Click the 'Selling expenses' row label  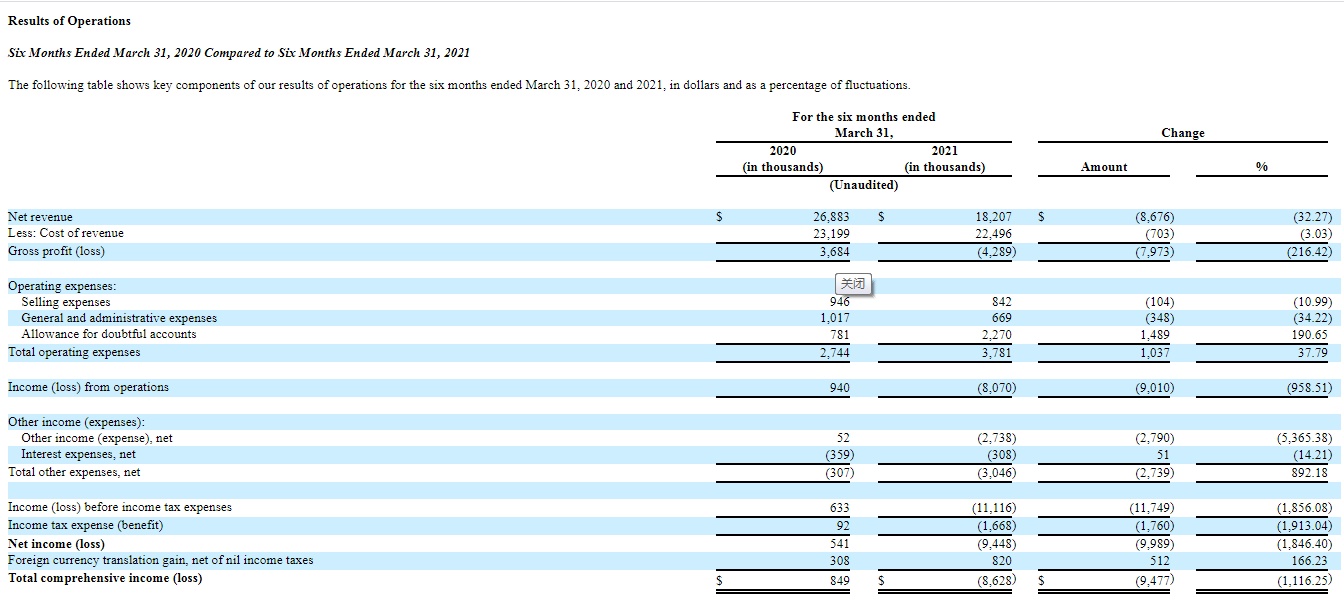coord(66,302)
